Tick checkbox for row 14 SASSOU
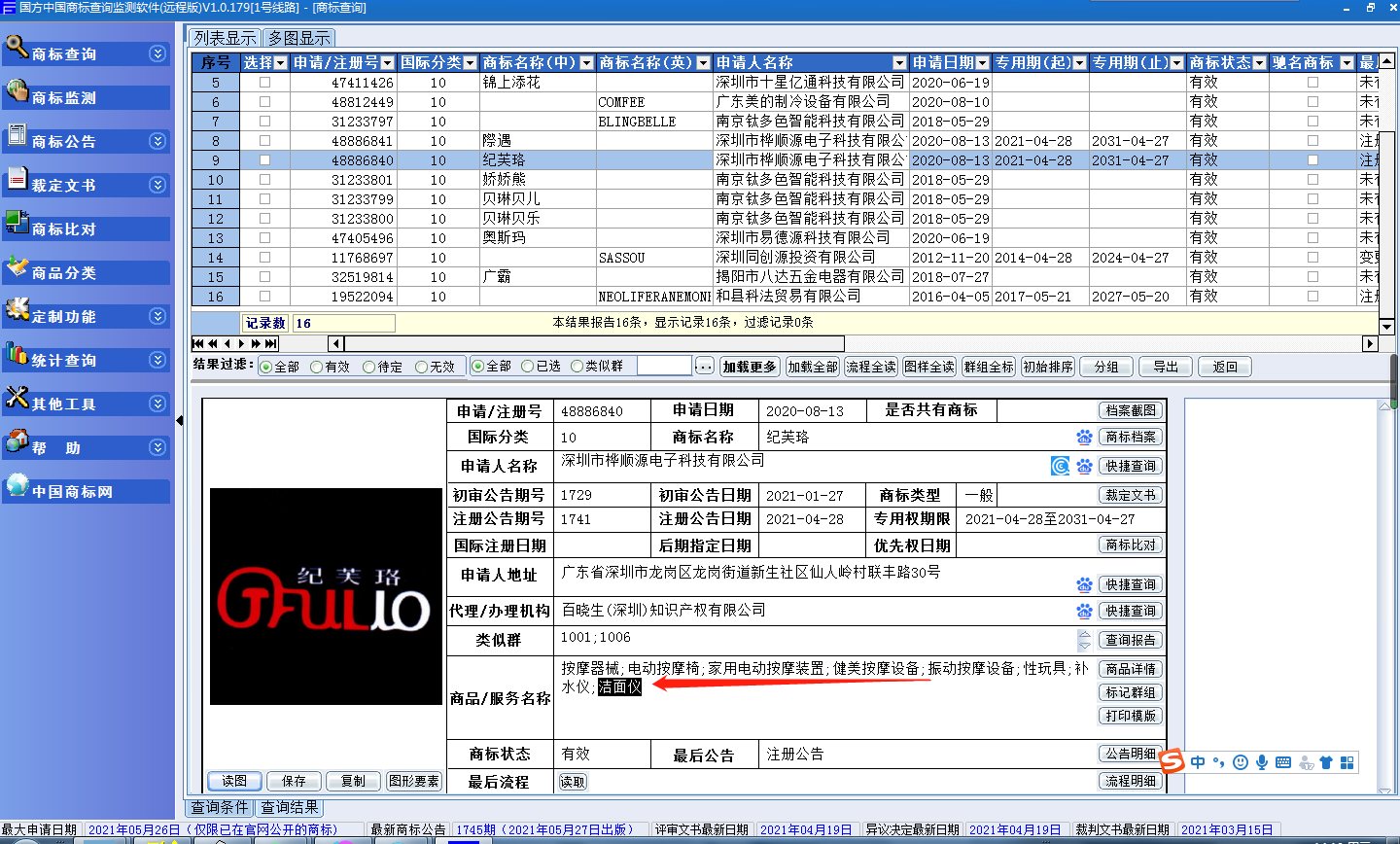 click(264, 258)
